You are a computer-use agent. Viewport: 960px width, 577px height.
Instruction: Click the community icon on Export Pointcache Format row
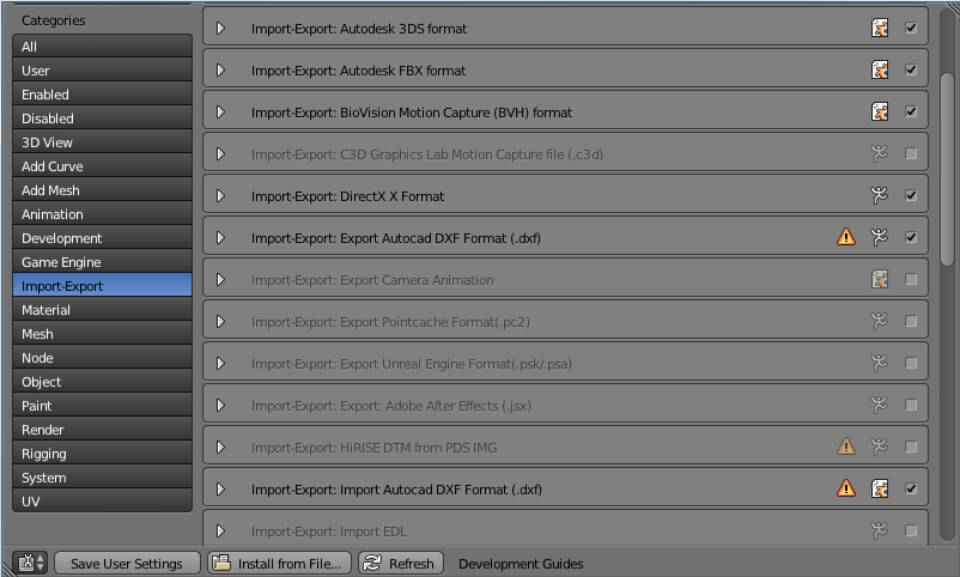879,321
